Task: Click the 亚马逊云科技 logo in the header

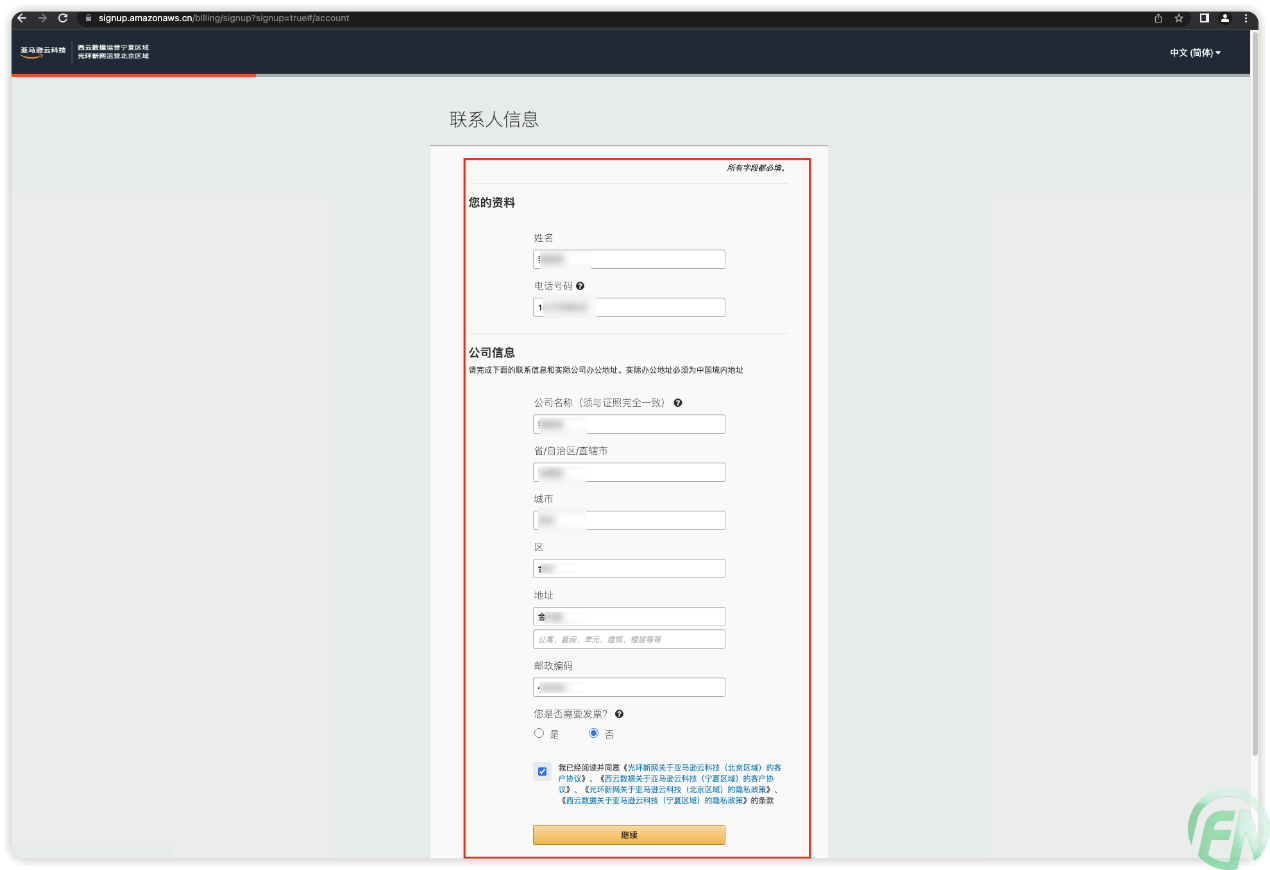Action: (42, 51)
